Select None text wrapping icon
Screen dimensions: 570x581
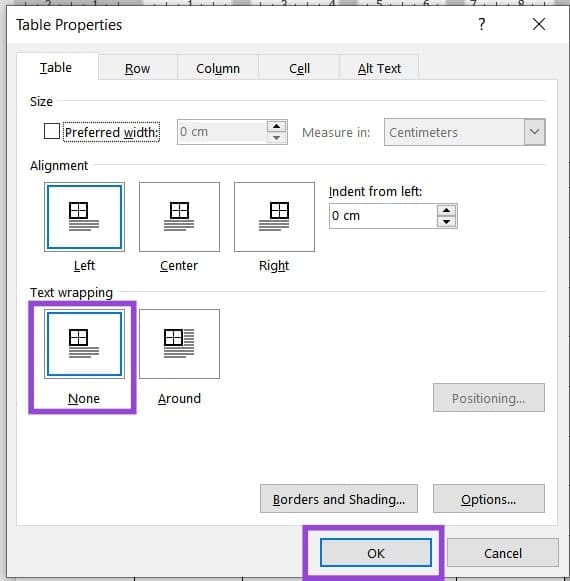(84, 344)
